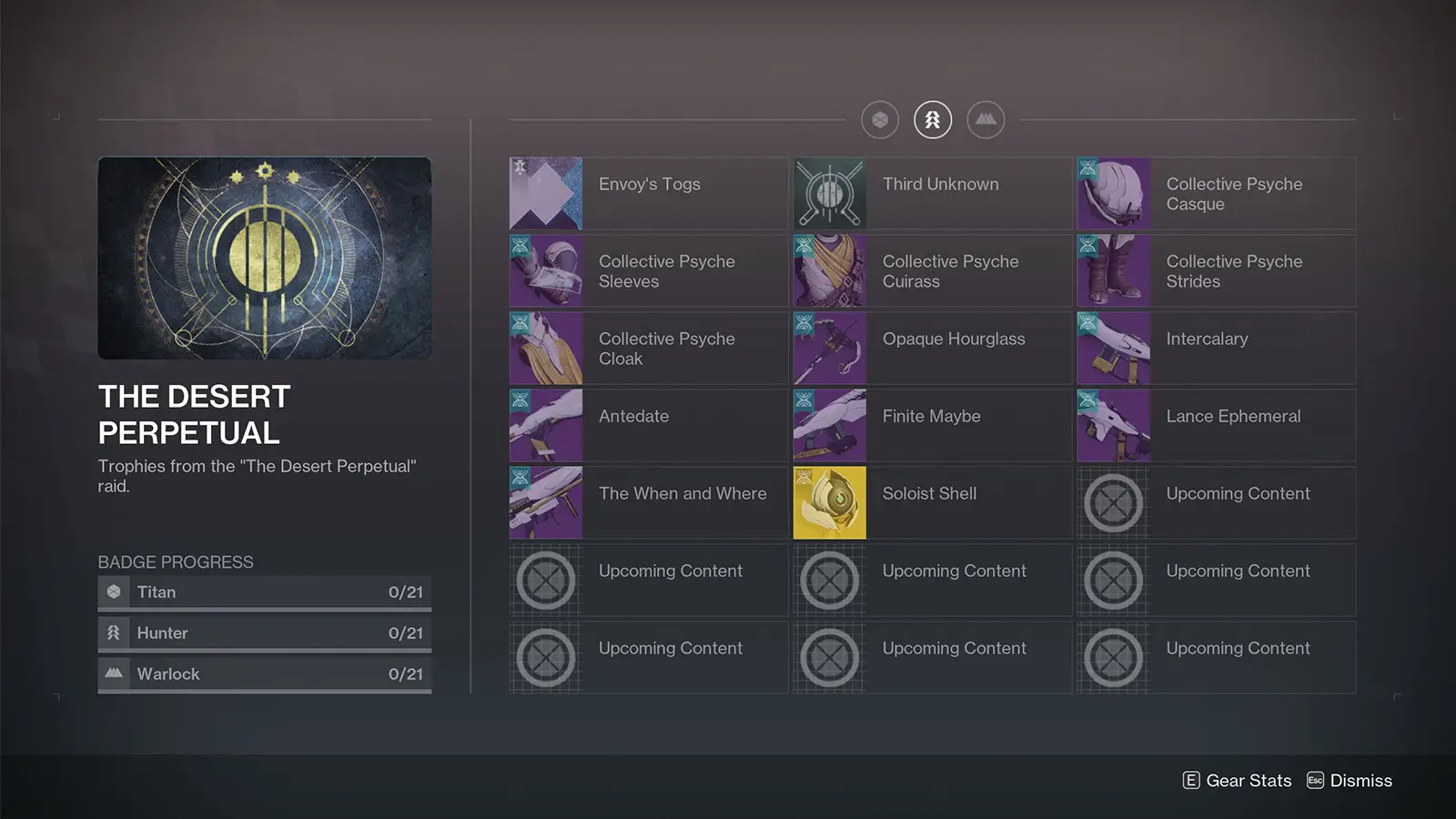
Task: Select the Lance Ephemeral weapon icon
Action: 1114,425
